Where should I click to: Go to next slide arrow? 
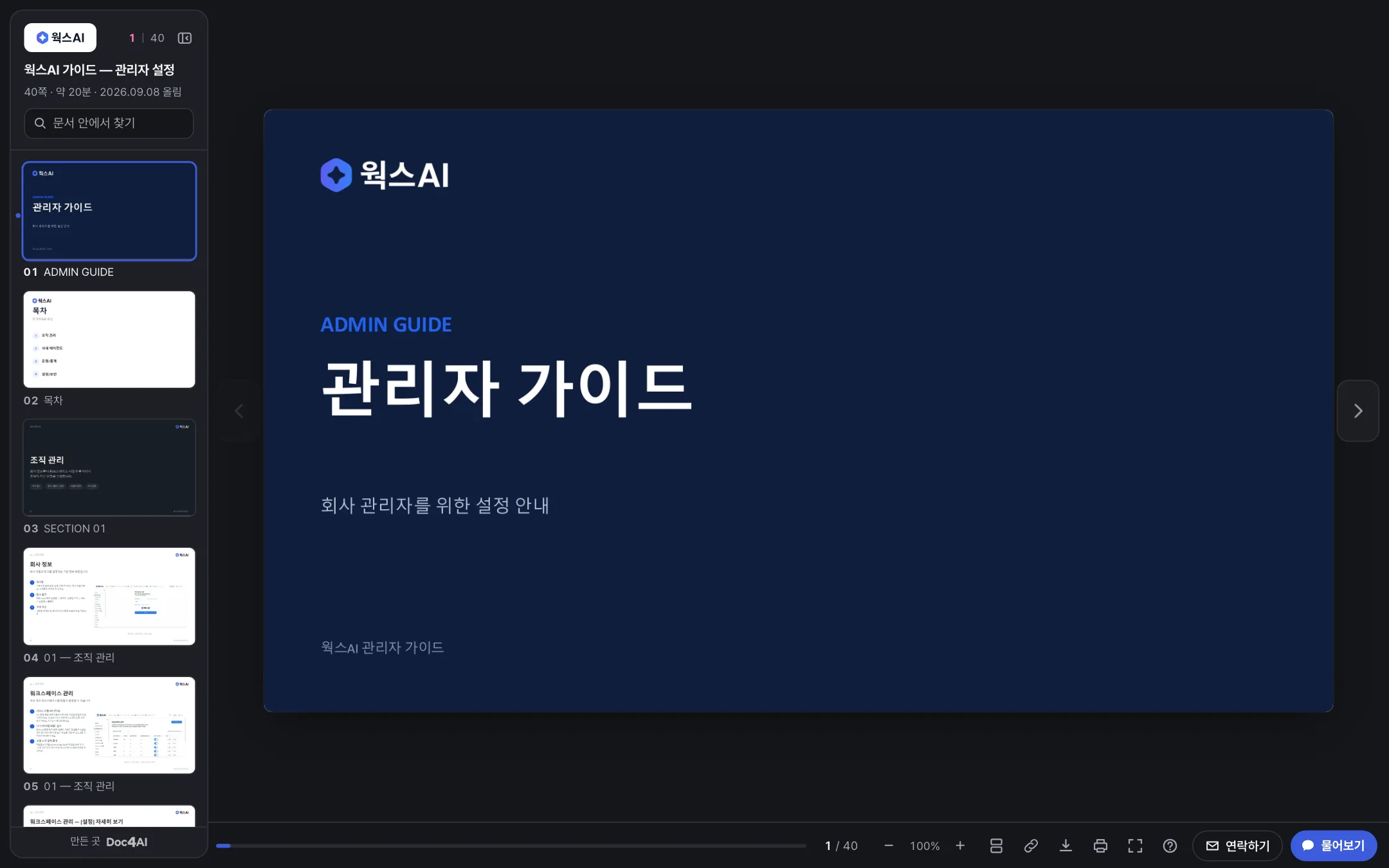pos(1358,411)
